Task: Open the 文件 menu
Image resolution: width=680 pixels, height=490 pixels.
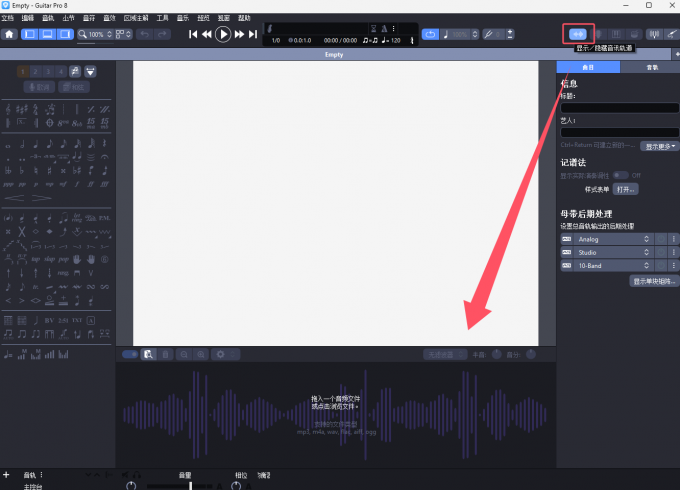Action: tap(8, 18)
